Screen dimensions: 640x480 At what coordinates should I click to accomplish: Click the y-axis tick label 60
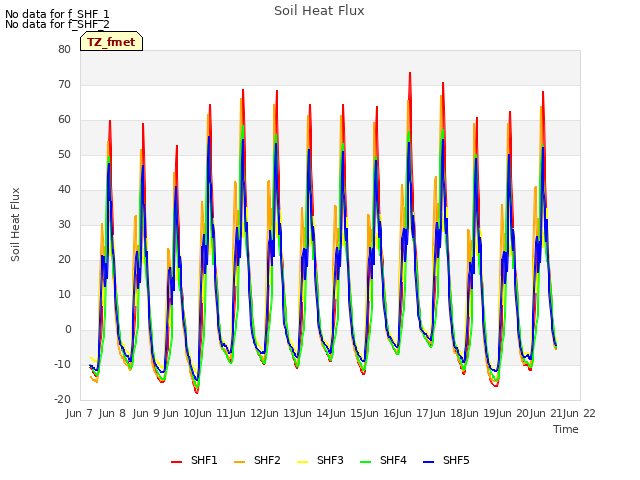(x=64, y=120)
